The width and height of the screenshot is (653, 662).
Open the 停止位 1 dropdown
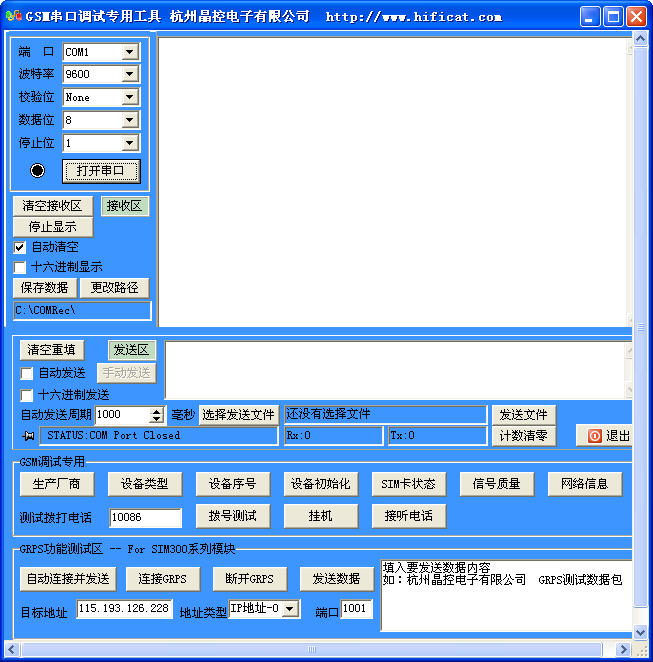(x=130, y=143)
